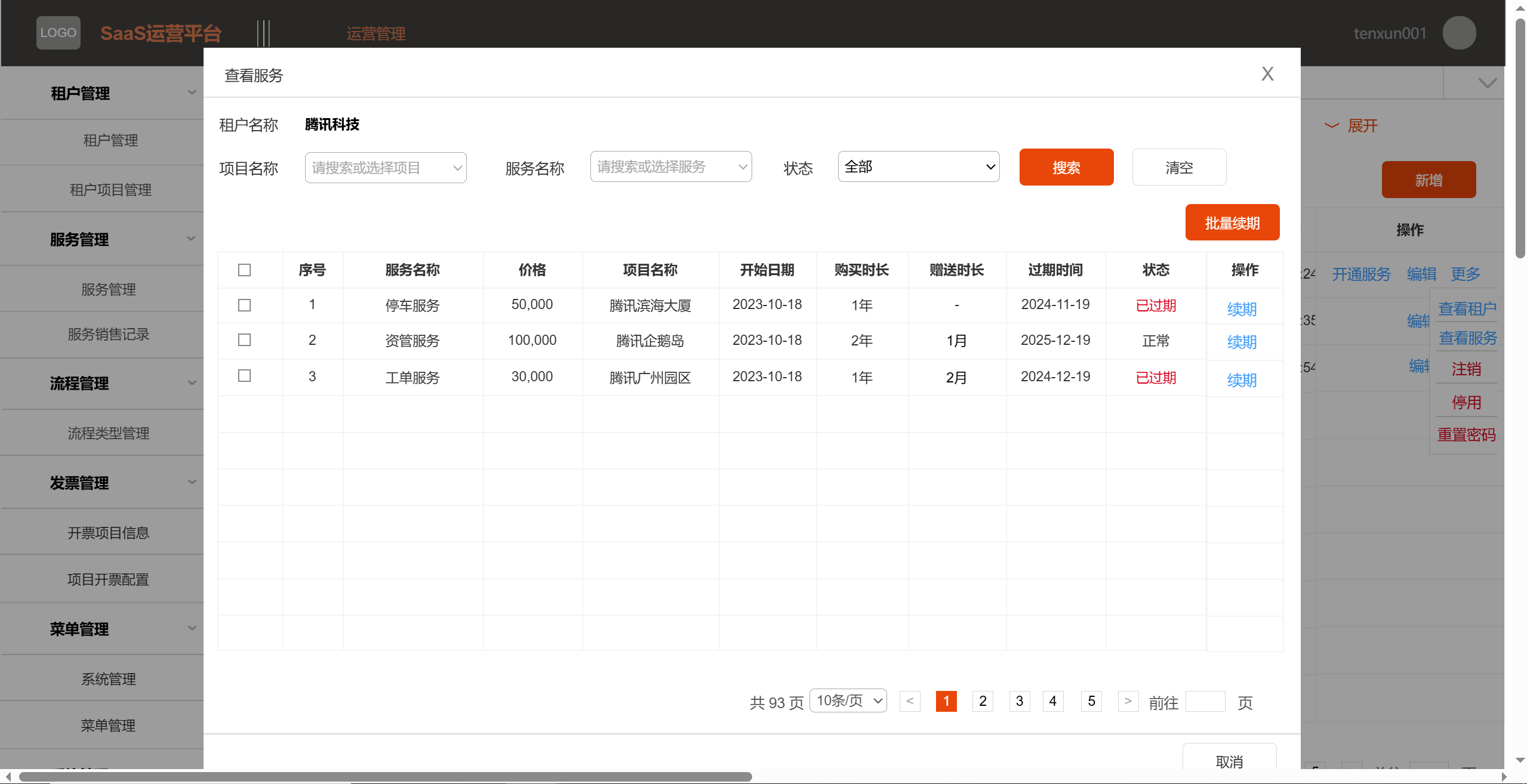Click the LOGO icon in header
Screen dimensions: 1527x784
[58, 33]
